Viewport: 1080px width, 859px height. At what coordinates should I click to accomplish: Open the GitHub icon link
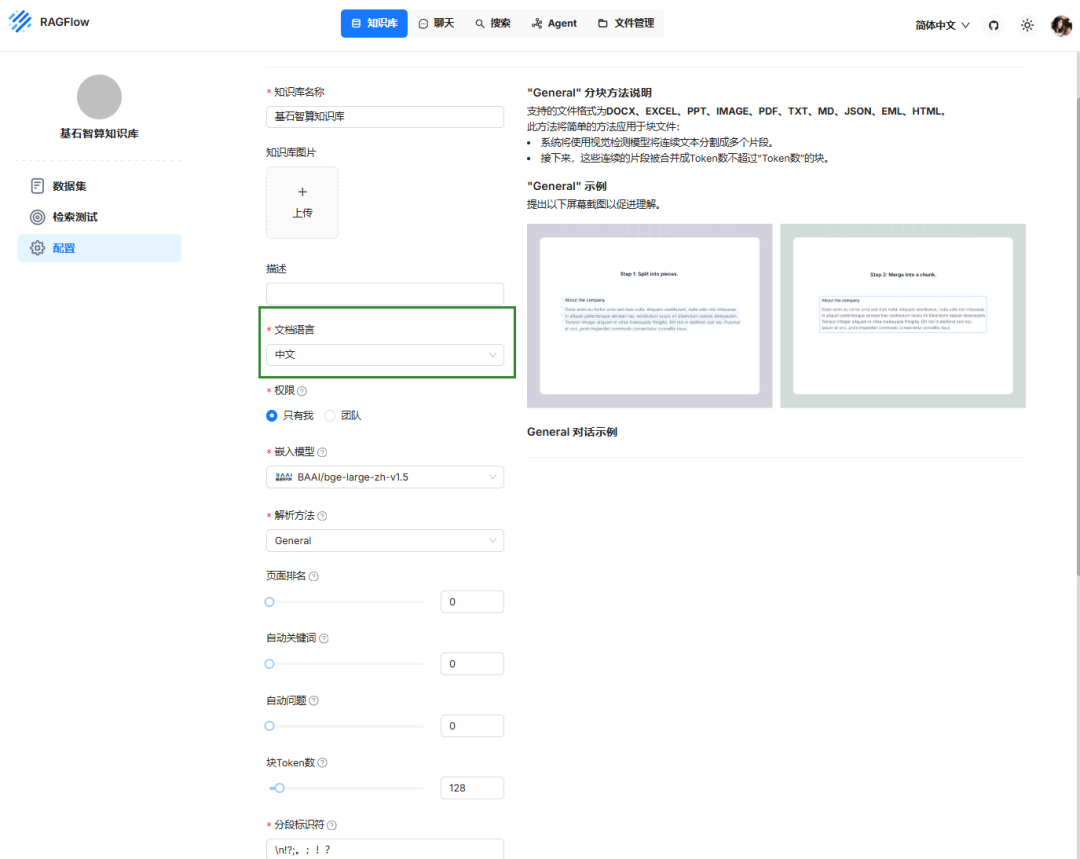pos(993,25)
